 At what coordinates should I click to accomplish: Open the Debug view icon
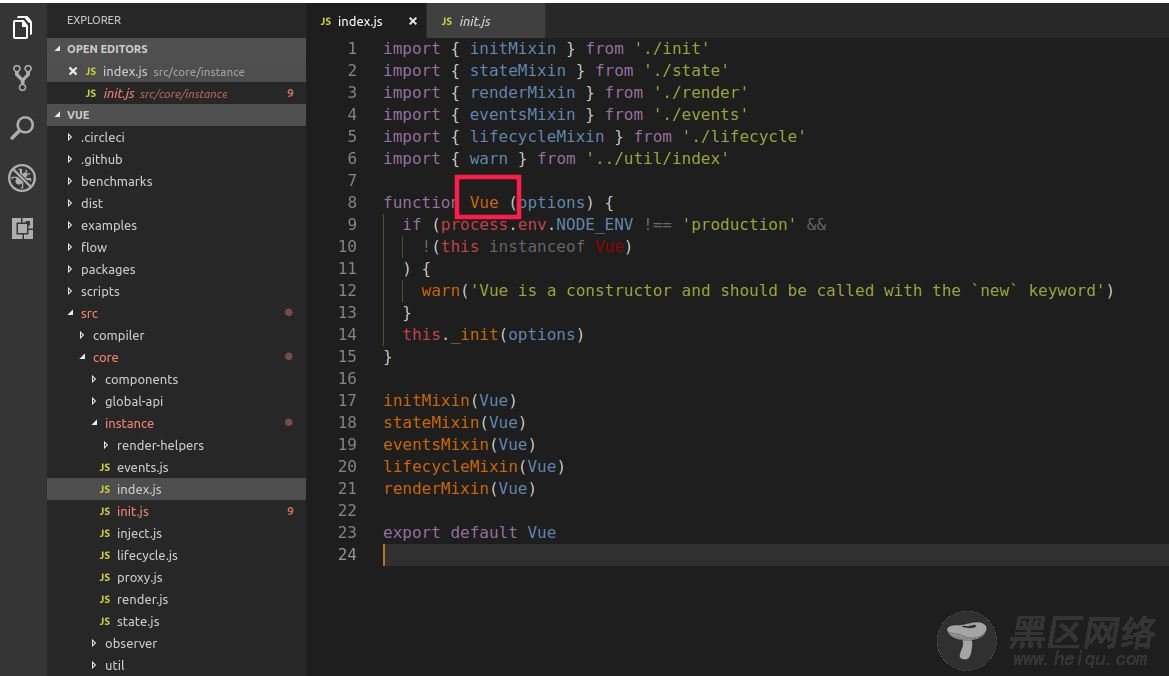point(22,178)
